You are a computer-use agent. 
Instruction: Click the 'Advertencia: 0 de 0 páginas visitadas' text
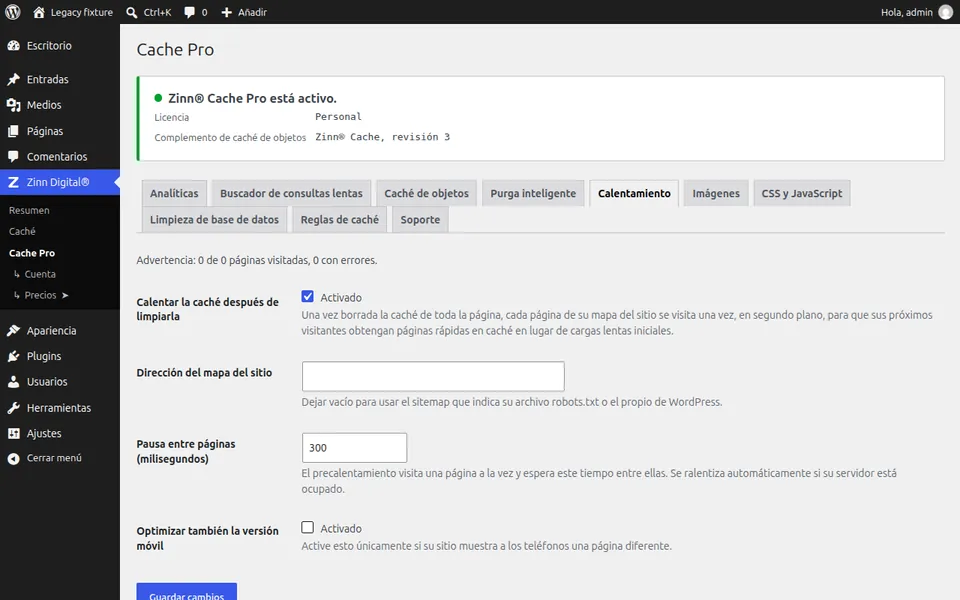point(222,260)
